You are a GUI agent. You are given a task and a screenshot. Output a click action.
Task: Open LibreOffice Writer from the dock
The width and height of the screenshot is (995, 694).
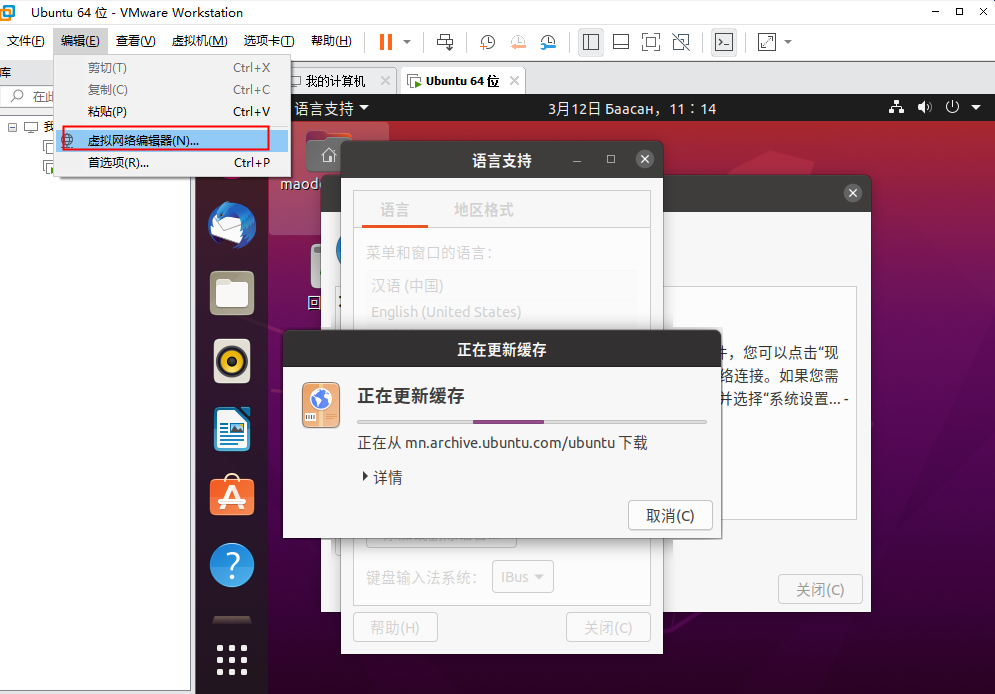tap(232, 429)
